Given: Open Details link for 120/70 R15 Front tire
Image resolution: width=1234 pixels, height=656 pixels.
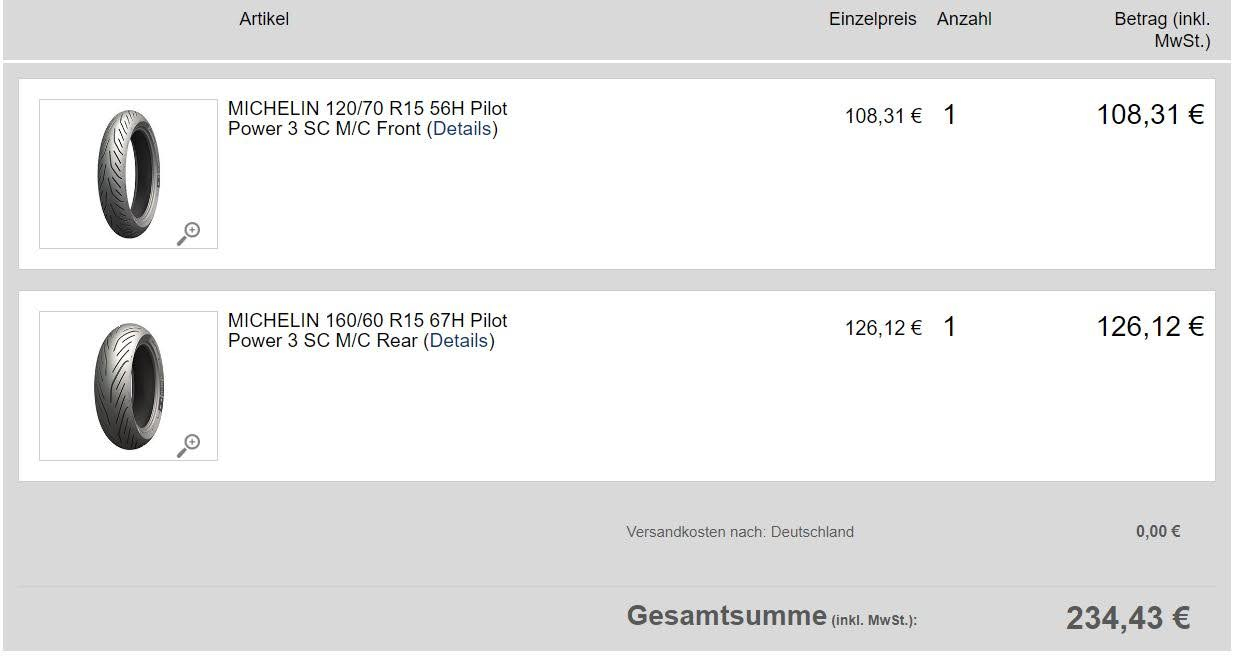Looking at the screenshot, I should coord(462,129).
